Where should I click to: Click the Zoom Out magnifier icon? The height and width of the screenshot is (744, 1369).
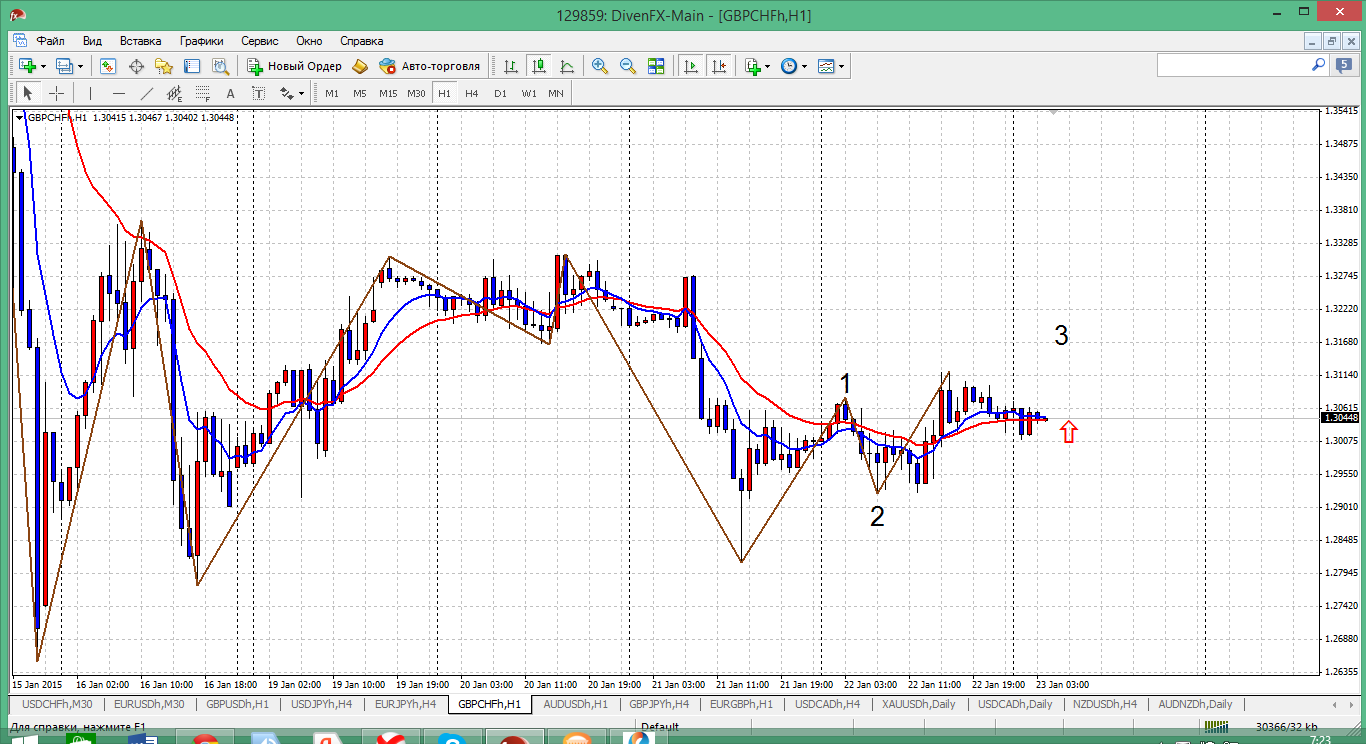pyautogui.click(x=628, y=66)
